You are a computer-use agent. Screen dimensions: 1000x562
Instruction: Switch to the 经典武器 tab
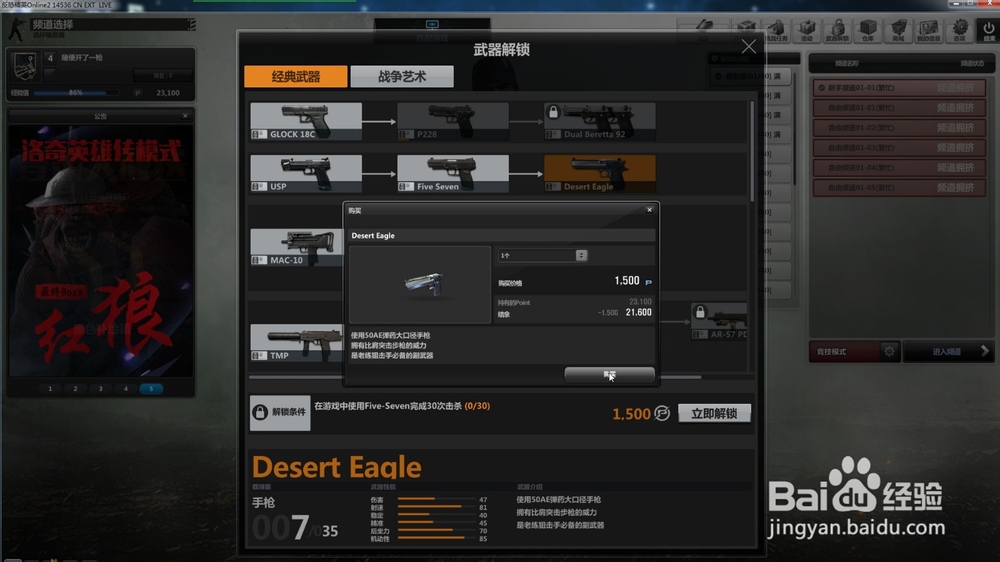point(296,77)
